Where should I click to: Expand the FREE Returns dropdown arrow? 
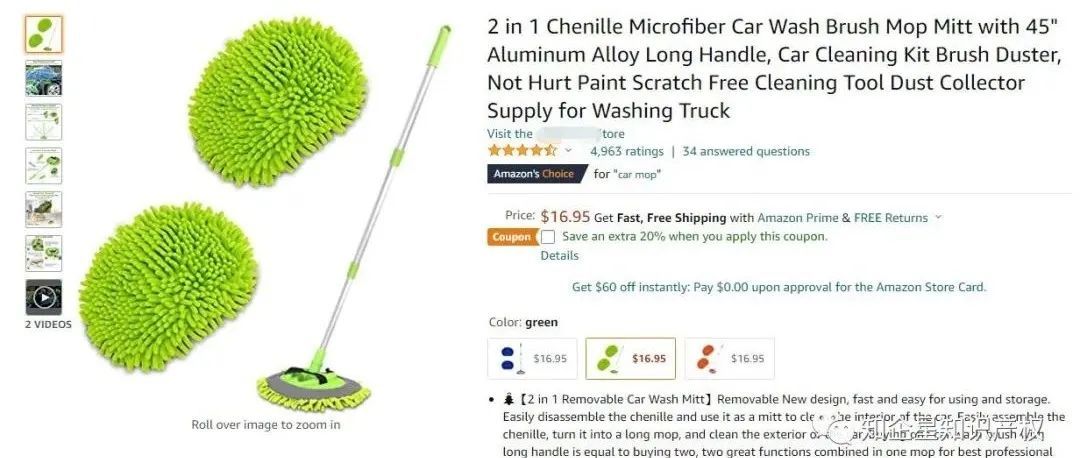pos(937,218)
